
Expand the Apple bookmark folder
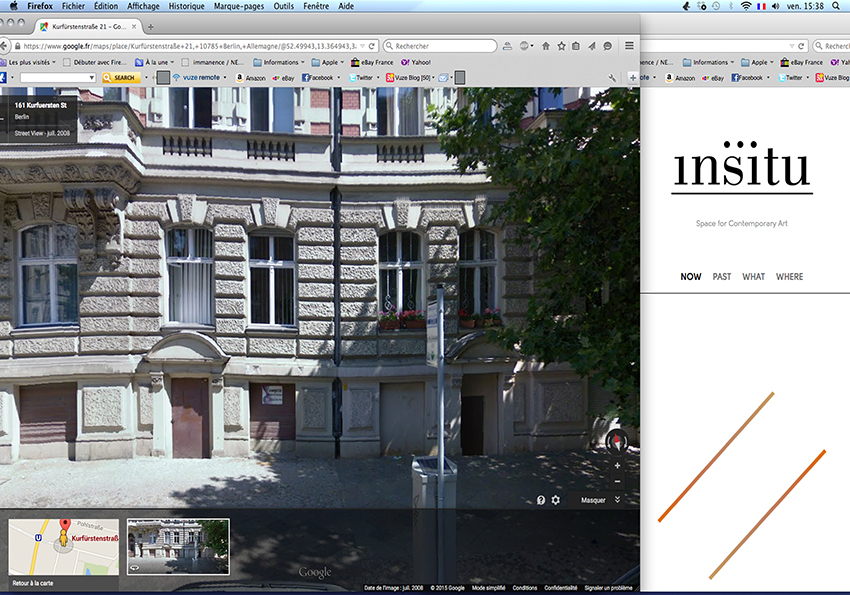click(x=327, y=62)
